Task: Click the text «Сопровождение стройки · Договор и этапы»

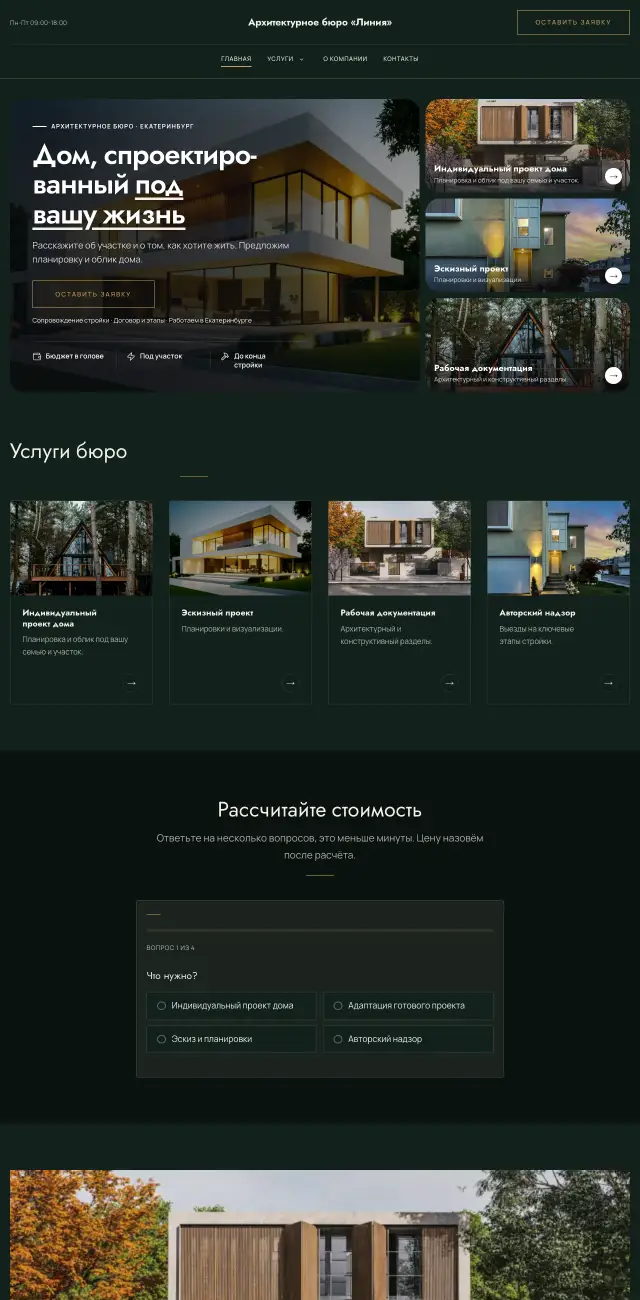Action: [98, 321]
